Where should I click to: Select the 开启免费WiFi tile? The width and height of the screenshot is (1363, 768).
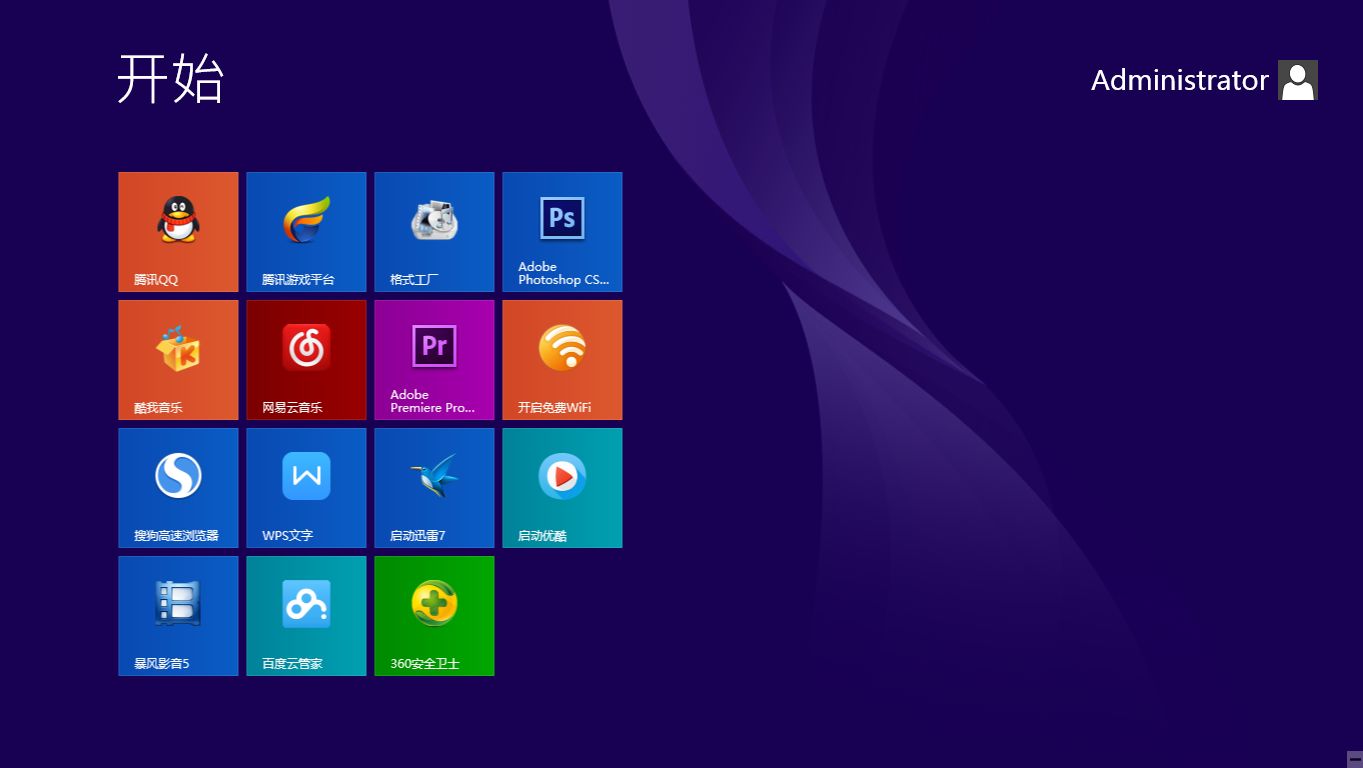561,359
